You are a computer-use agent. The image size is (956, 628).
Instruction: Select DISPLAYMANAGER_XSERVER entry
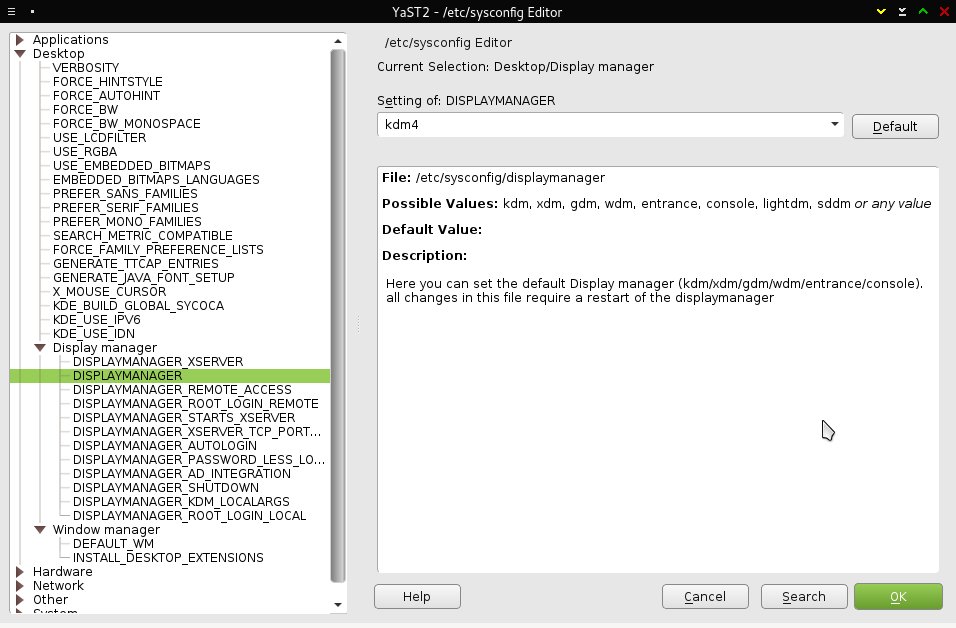(x=158, y=362)
